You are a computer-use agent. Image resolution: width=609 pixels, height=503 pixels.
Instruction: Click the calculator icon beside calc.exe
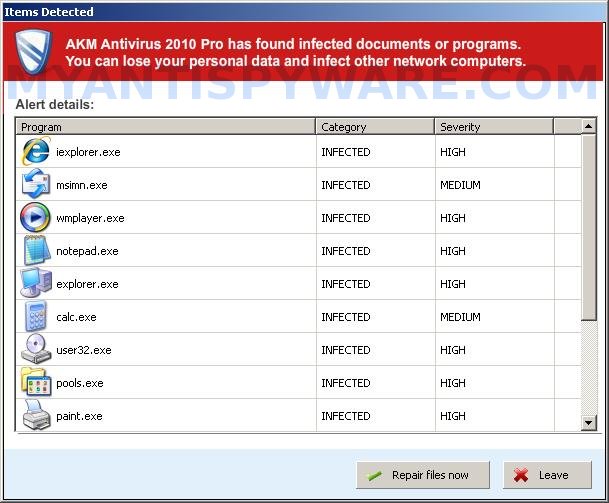click(36, 316)
